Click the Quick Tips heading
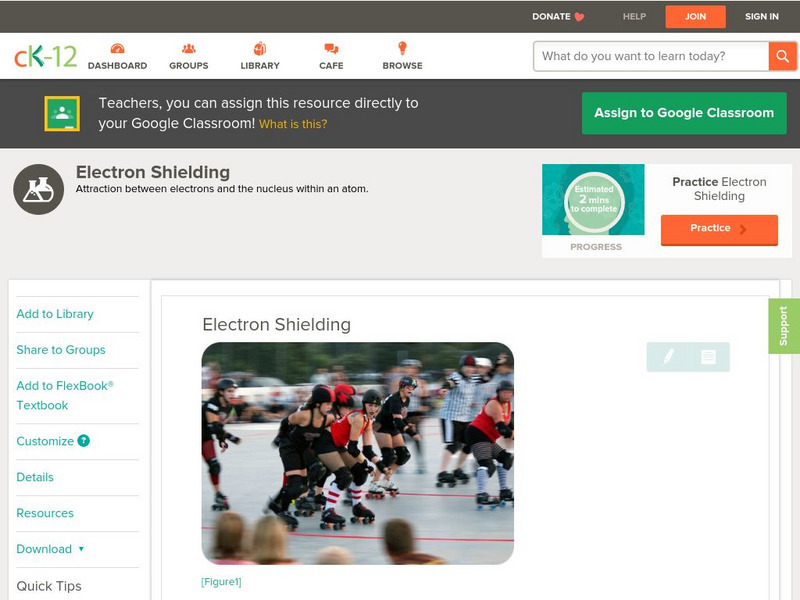 (49, 586)
